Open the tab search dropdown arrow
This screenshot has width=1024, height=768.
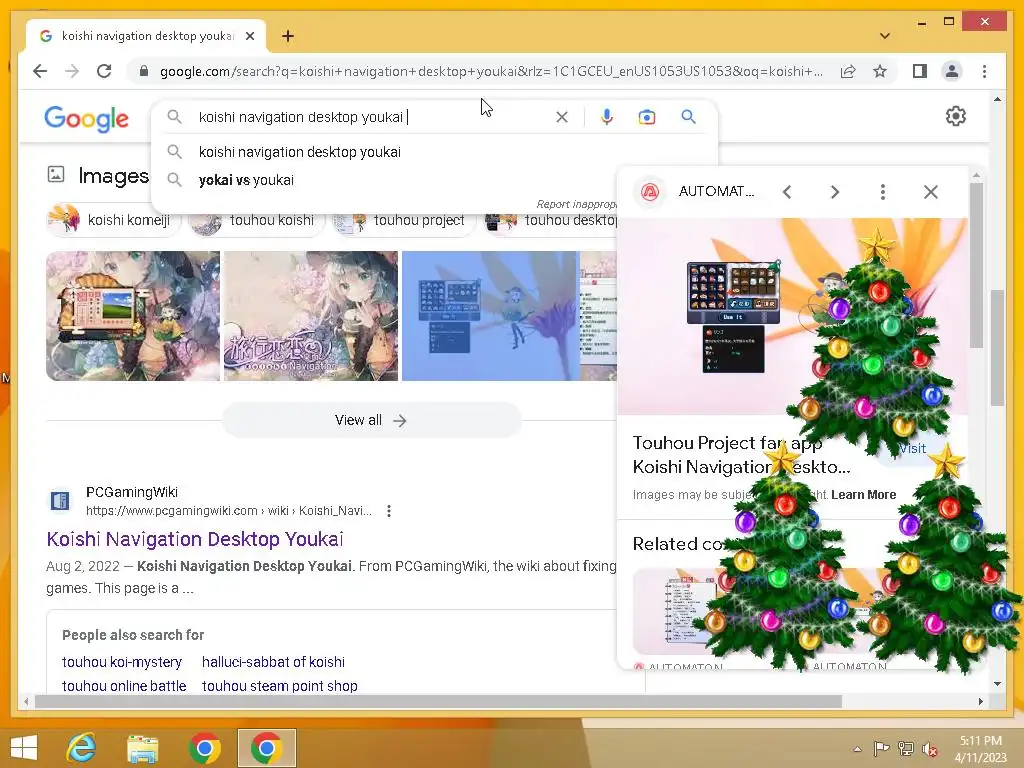[884, 36]
